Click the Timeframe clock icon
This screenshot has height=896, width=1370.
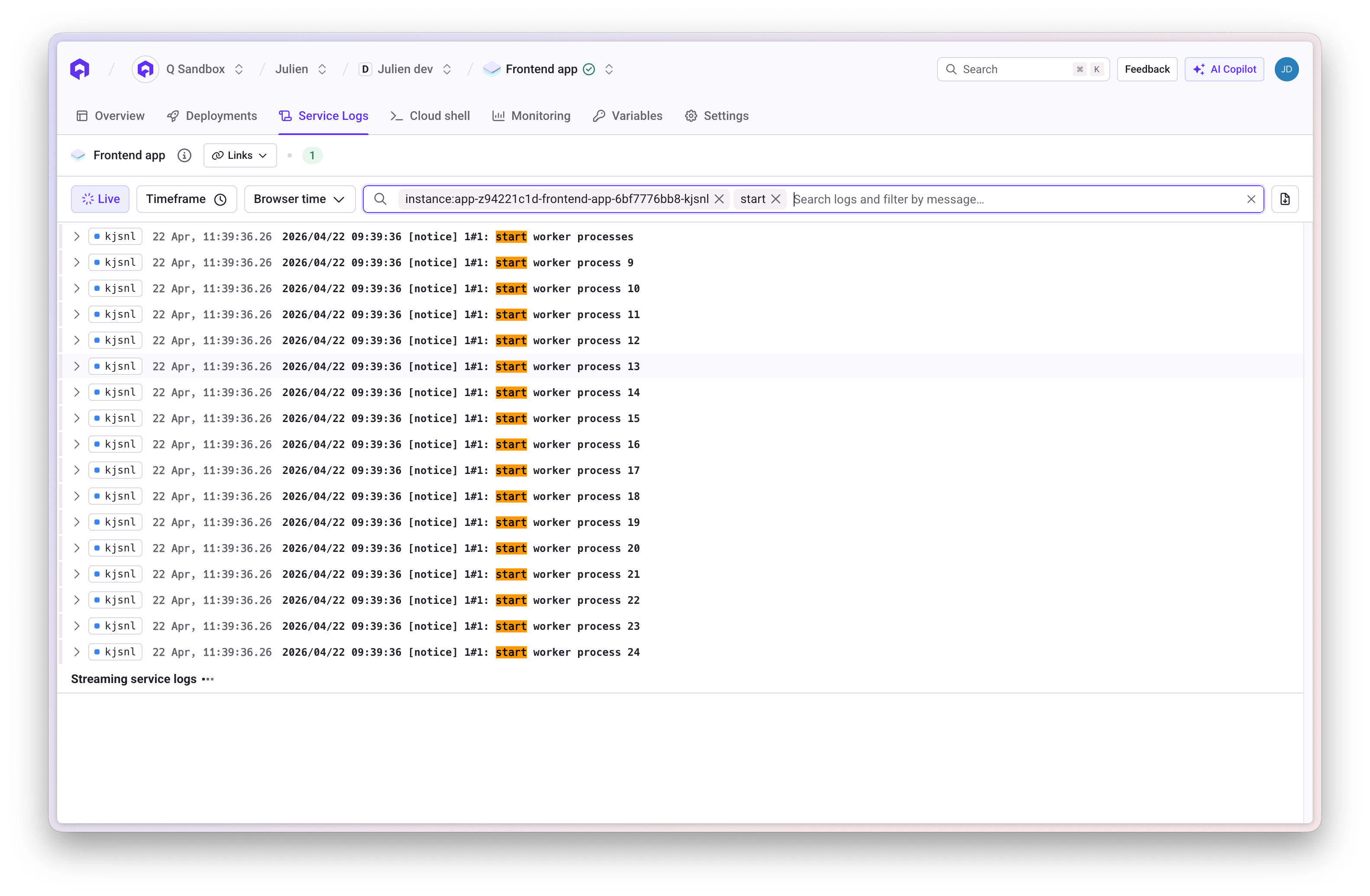pos(220,199)
